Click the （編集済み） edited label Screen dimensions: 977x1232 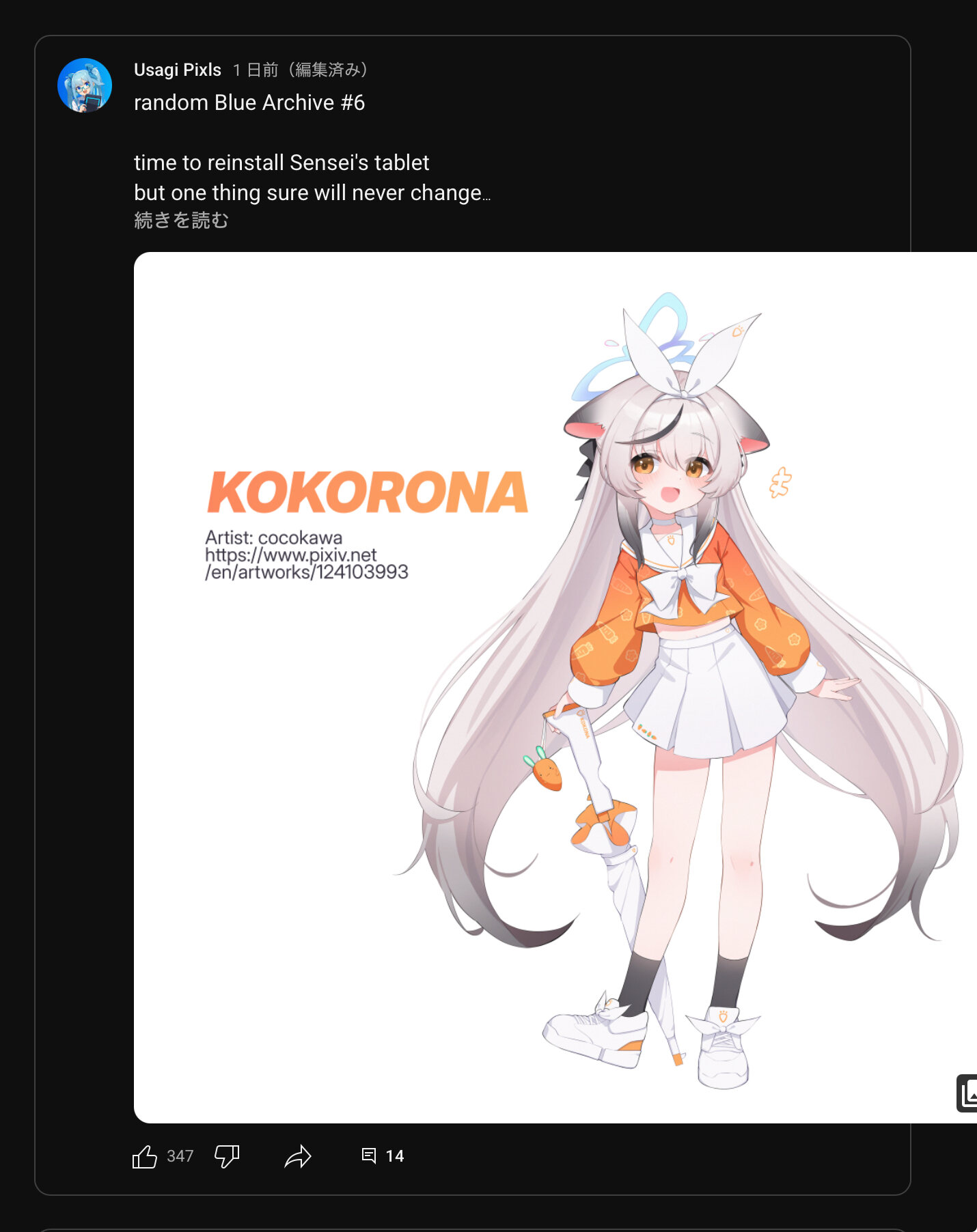(328, 70)
